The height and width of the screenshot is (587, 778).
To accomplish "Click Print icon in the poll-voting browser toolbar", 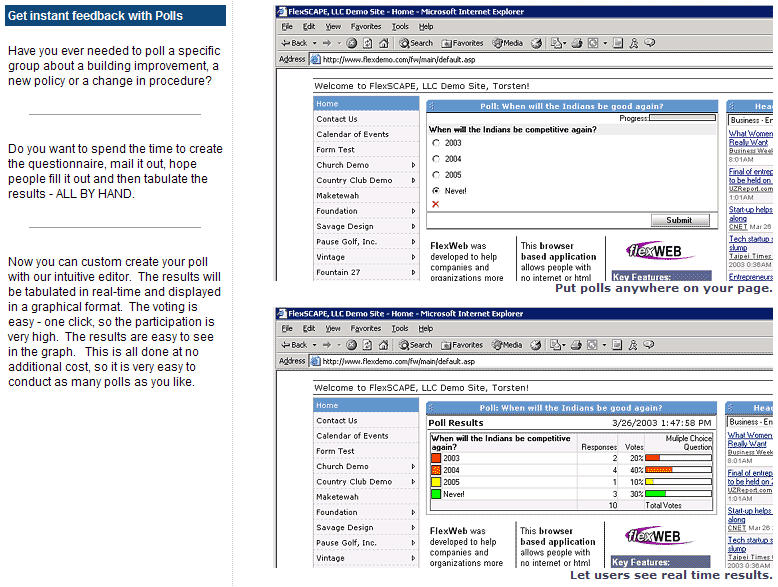I will coord(577,43).
